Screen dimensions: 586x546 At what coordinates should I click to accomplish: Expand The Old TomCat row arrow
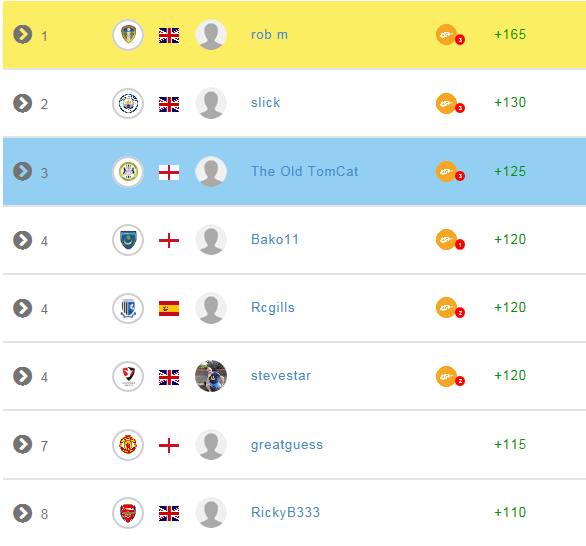(22, 171)
